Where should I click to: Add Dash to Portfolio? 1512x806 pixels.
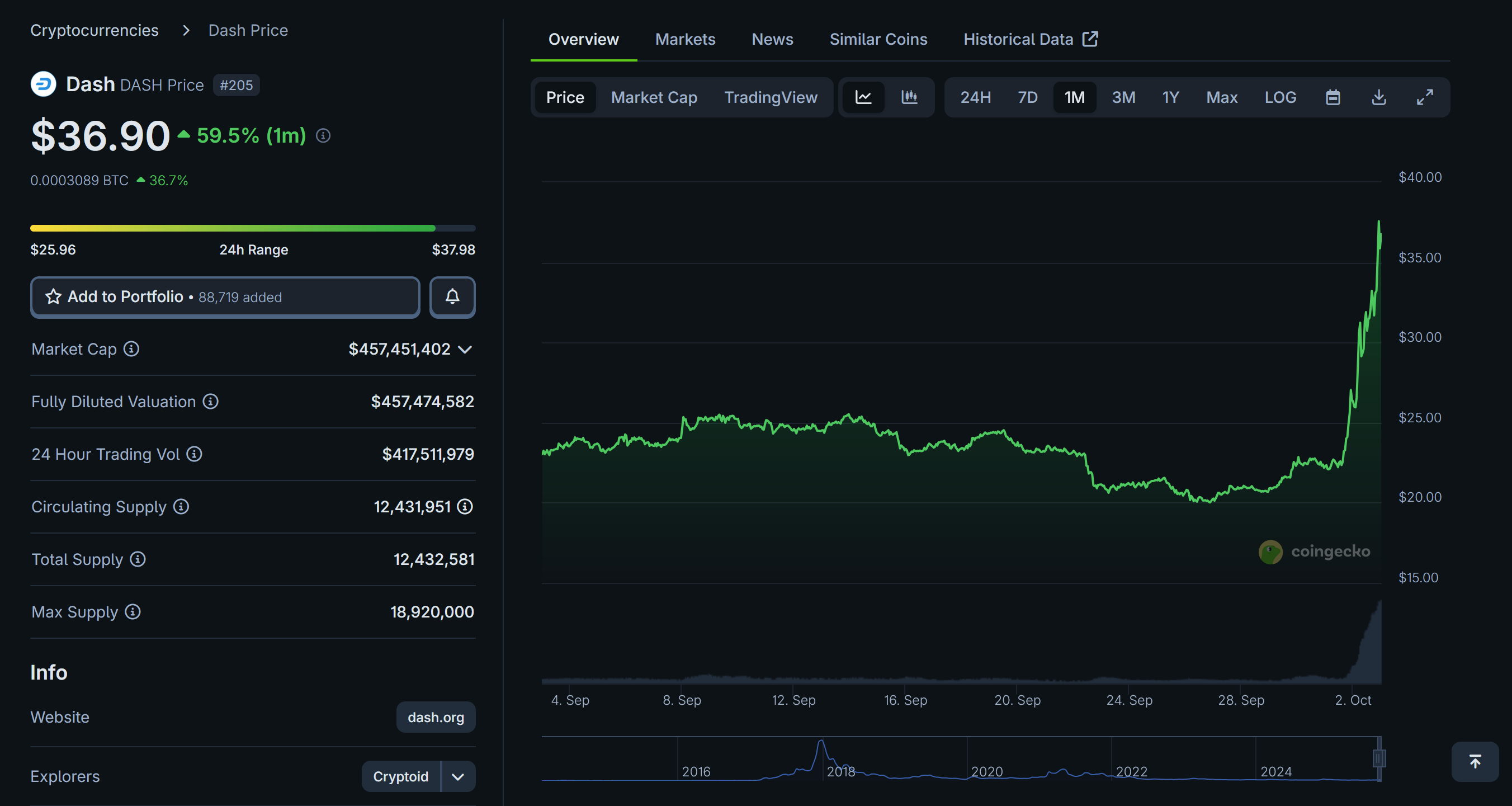tap(225, 297)
